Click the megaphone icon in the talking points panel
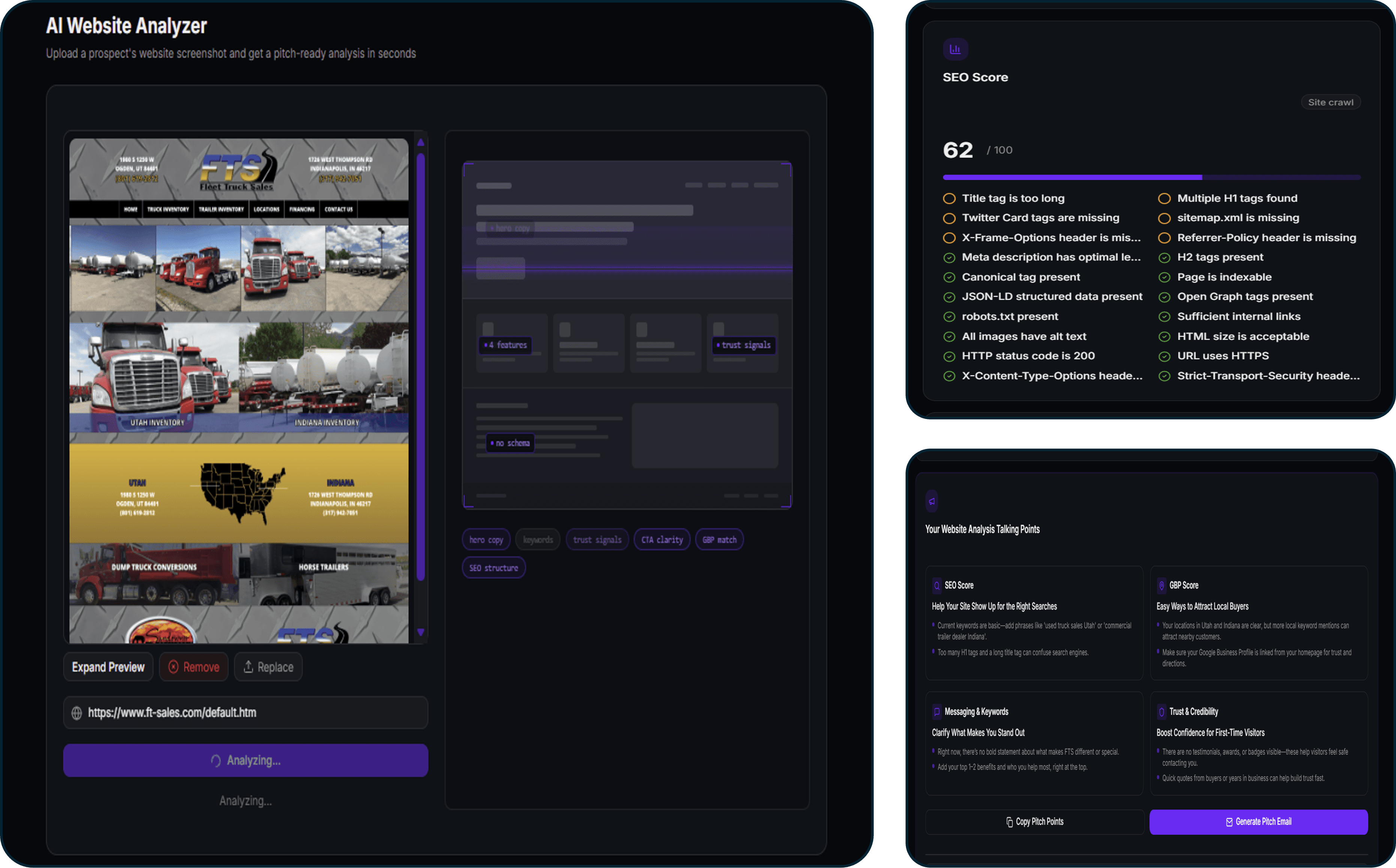 (x=931, y=501)
